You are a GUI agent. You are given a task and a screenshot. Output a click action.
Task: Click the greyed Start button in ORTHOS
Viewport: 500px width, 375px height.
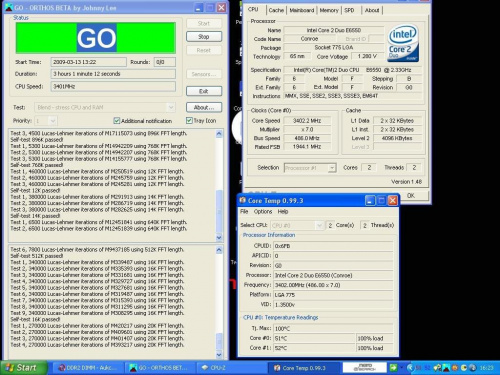pyautogui.click(x=204, y=23)
